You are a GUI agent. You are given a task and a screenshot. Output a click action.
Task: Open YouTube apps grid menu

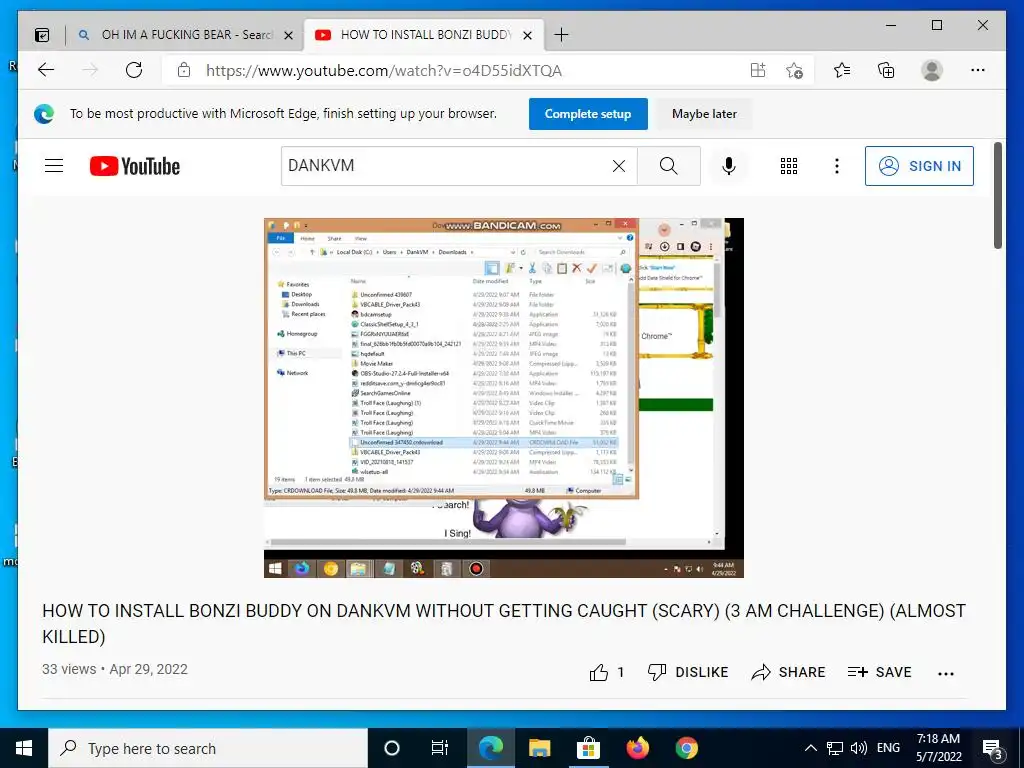pyautogui.click(x=789, y=166)
